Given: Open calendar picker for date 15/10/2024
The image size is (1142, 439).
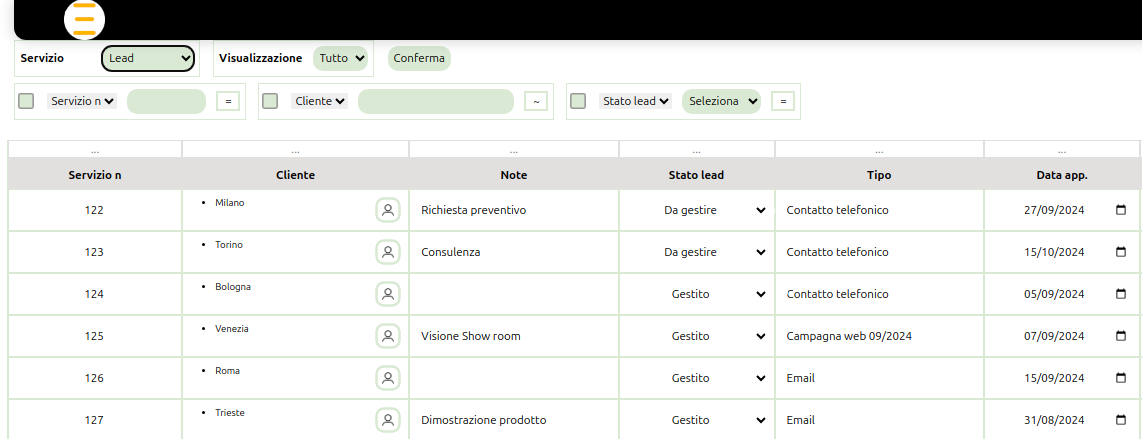Looking at the screenshot, I should [x=1120, y=252].
